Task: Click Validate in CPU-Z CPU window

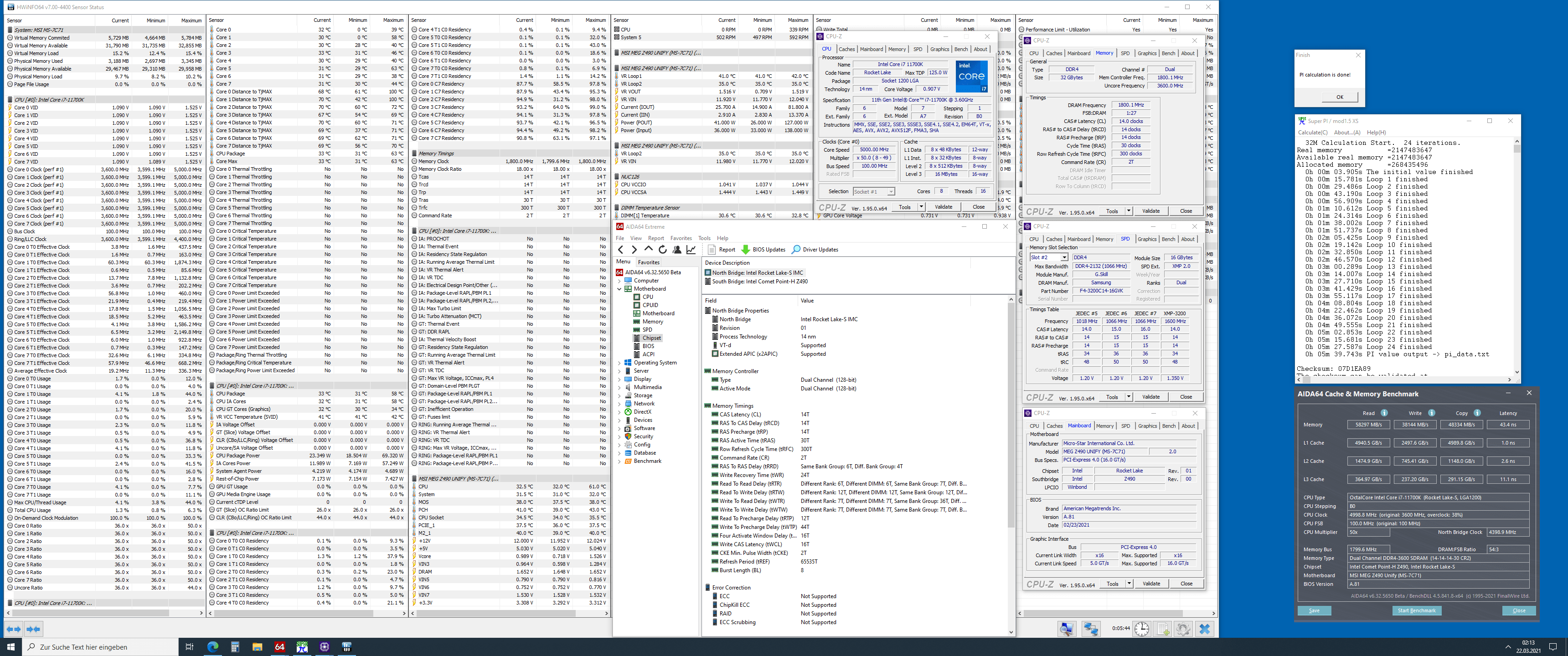Action: pyautogui.click(x=943, y=207)
